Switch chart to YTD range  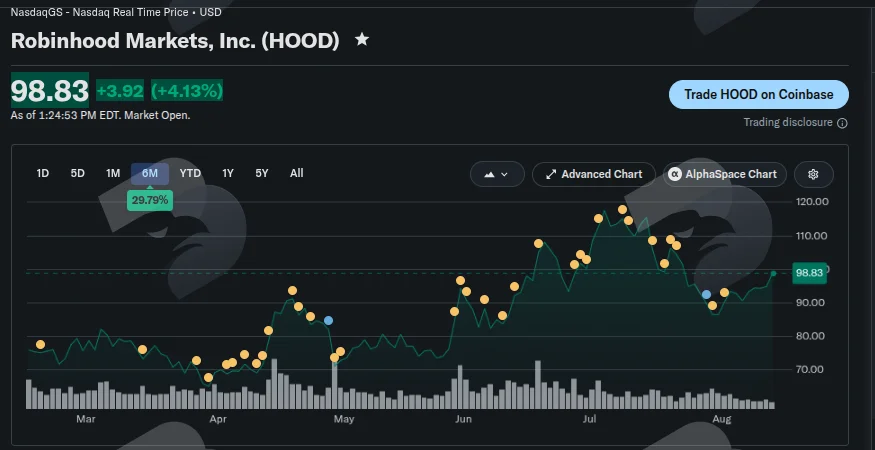point(190,174)
